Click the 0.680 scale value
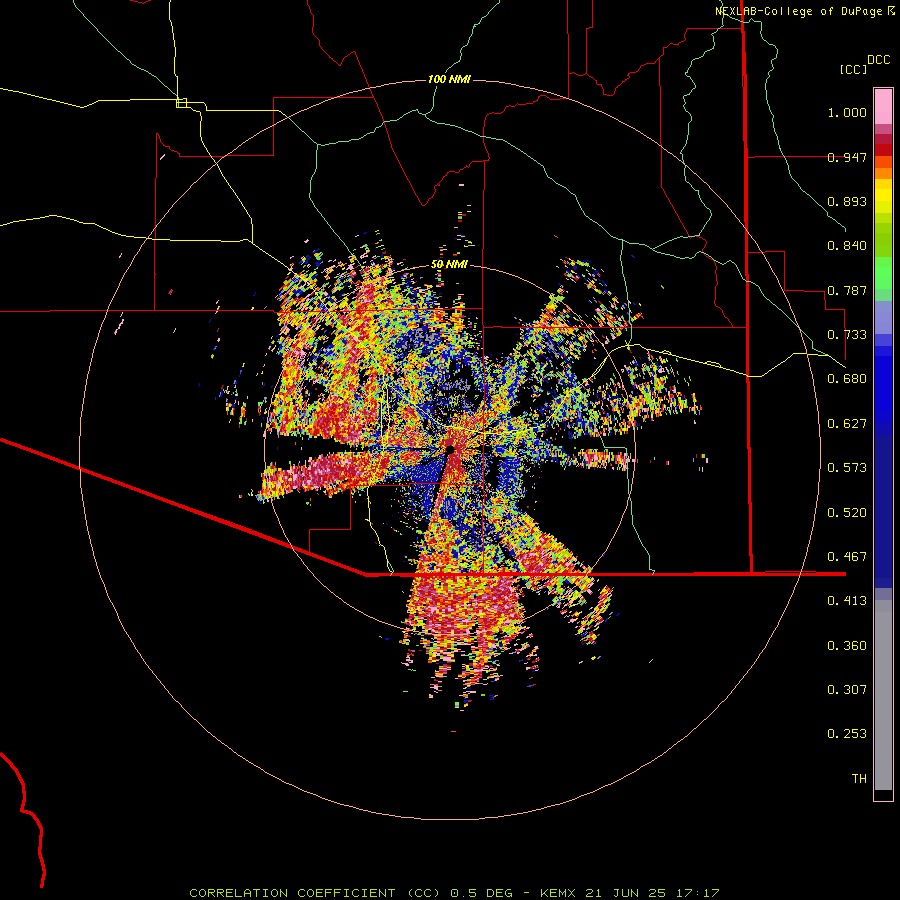Viewport: 900px width, 900px height. [x=847, y=379]
